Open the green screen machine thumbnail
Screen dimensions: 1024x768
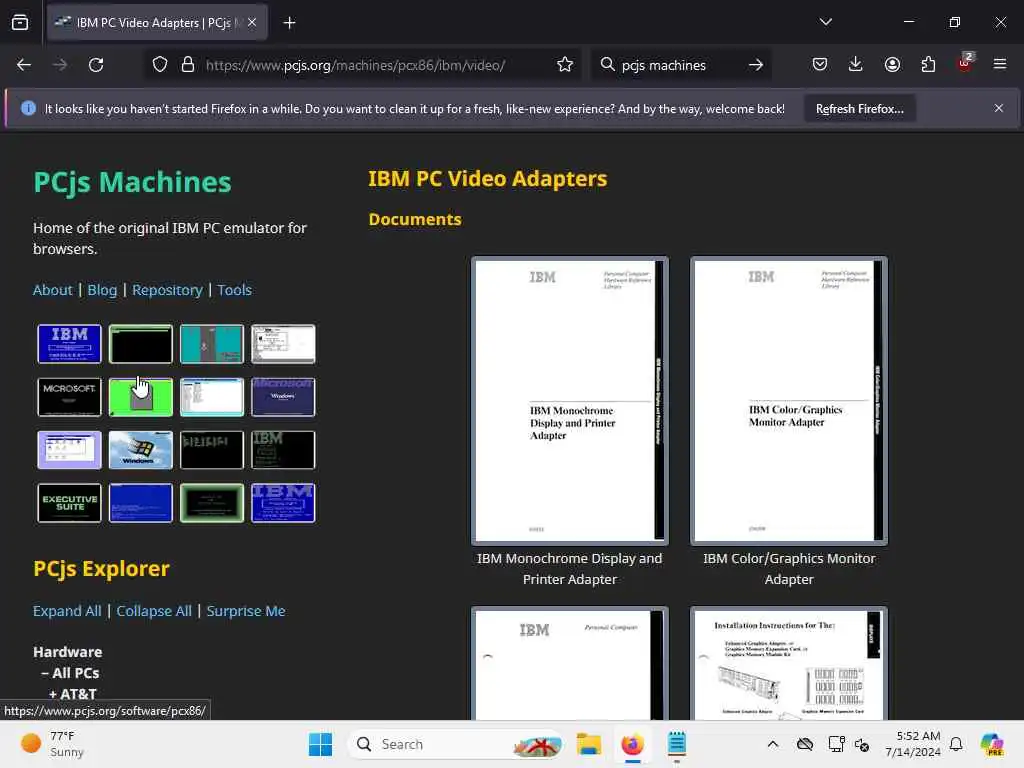point(140,396)
